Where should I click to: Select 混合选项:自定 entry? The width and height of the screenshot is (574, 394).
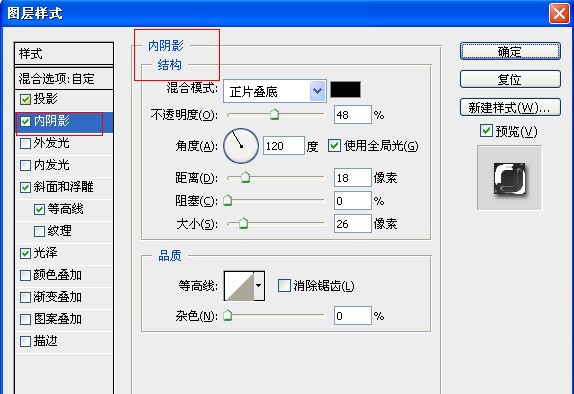pyautogui.click(x=64, y=78)
